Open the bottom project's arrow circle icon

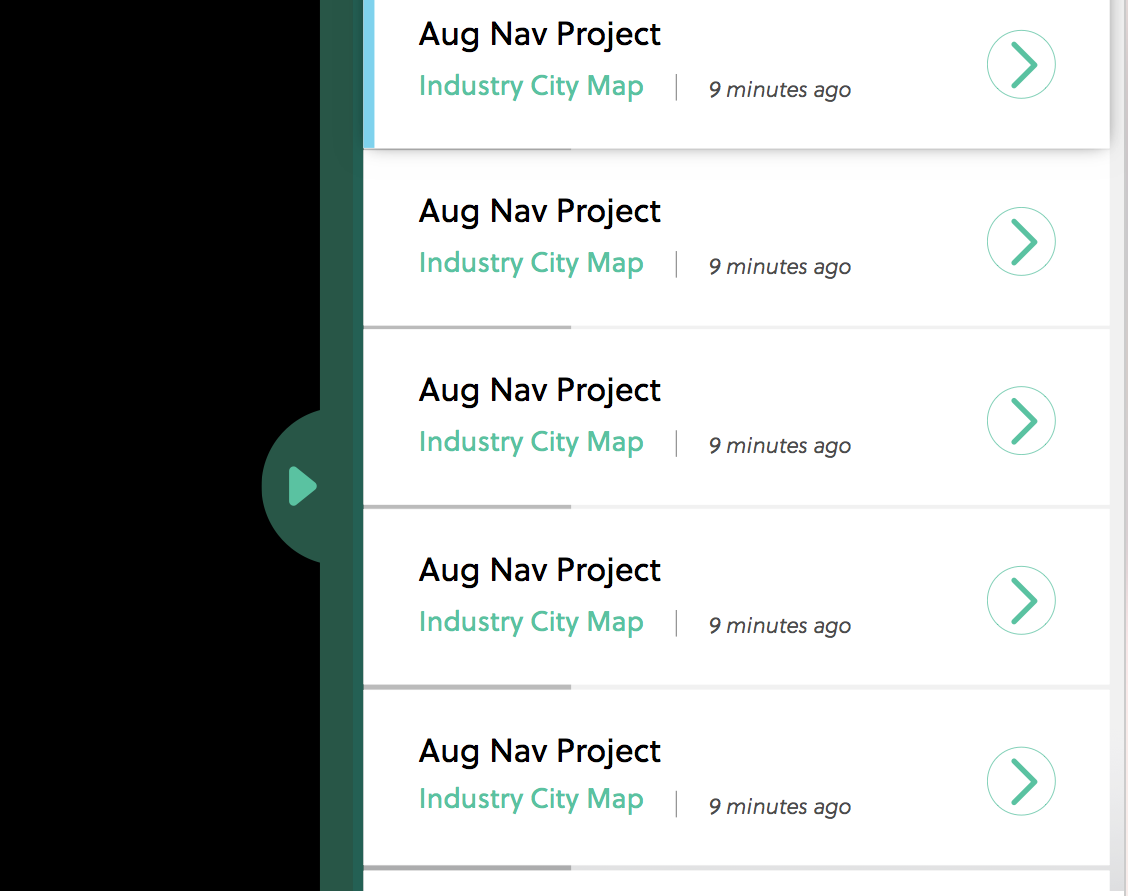tap(1021, 781)
